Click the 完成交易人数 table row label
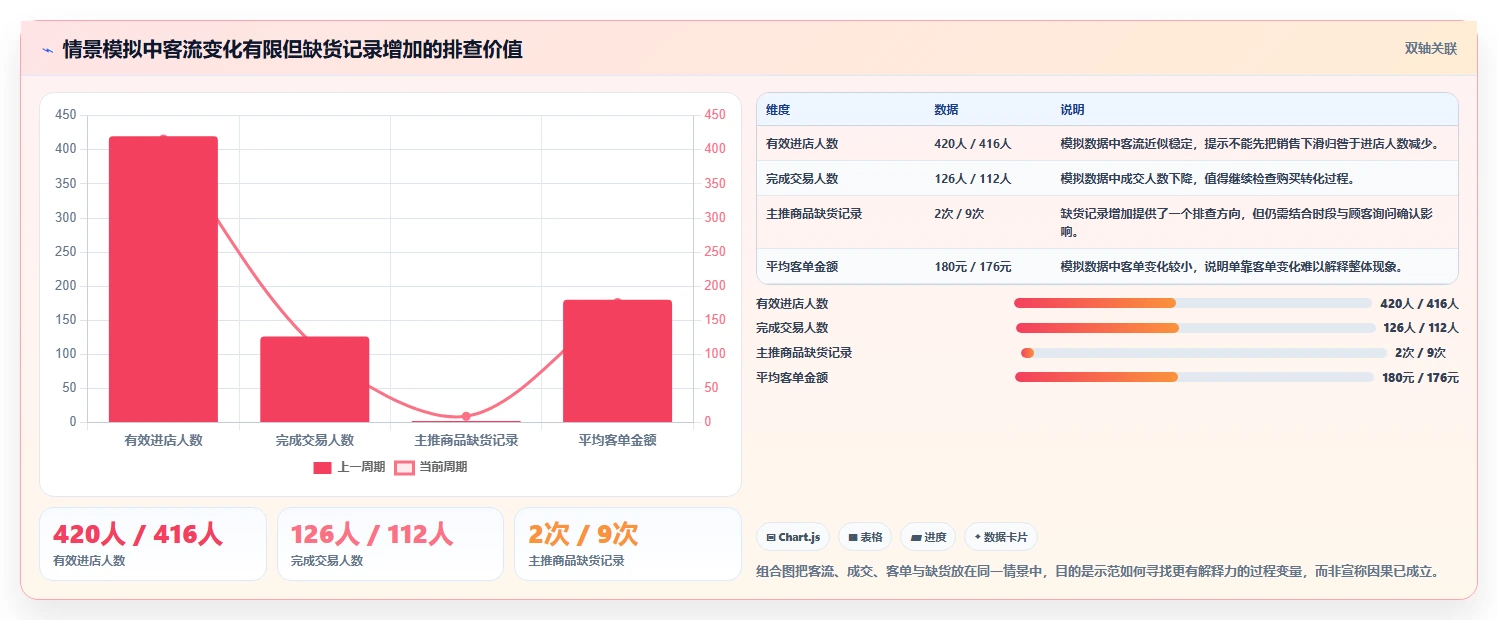This screenshot has height=620, width=1498. 802,179
